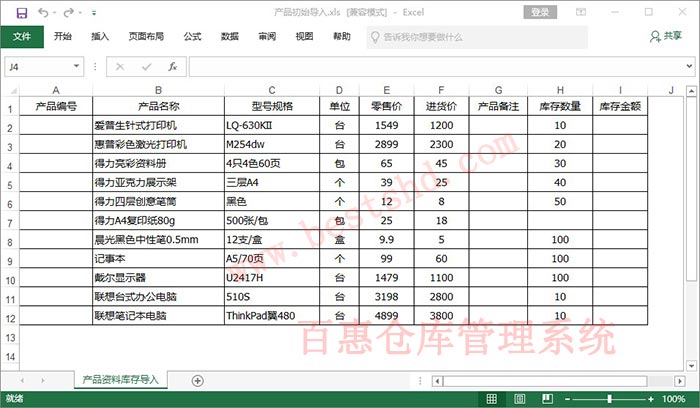Click the 告诉我你想要做什么 search box
Screen dimensions: 700x408
[x=477, y=37]
